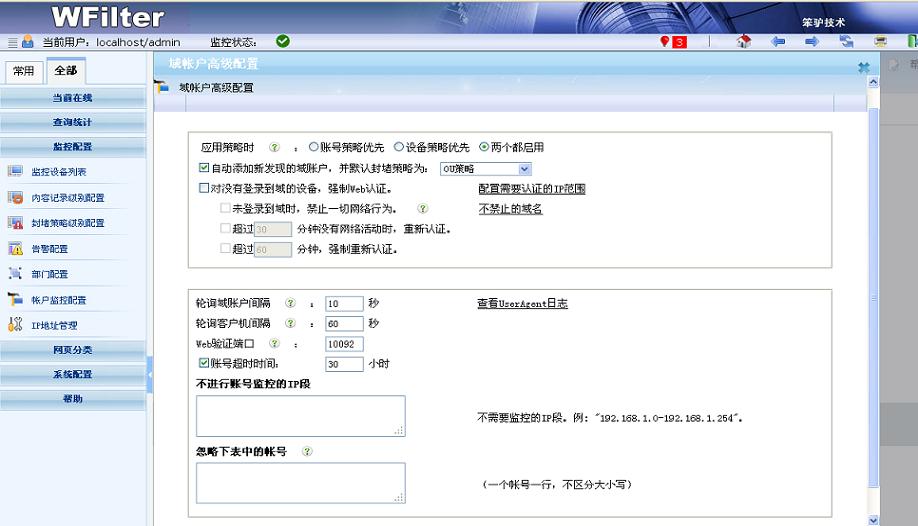Screen dimensions: 918x526
Task: Click the blue forward arrow icon
Action: pyautogui.click(x=812, y=42)
